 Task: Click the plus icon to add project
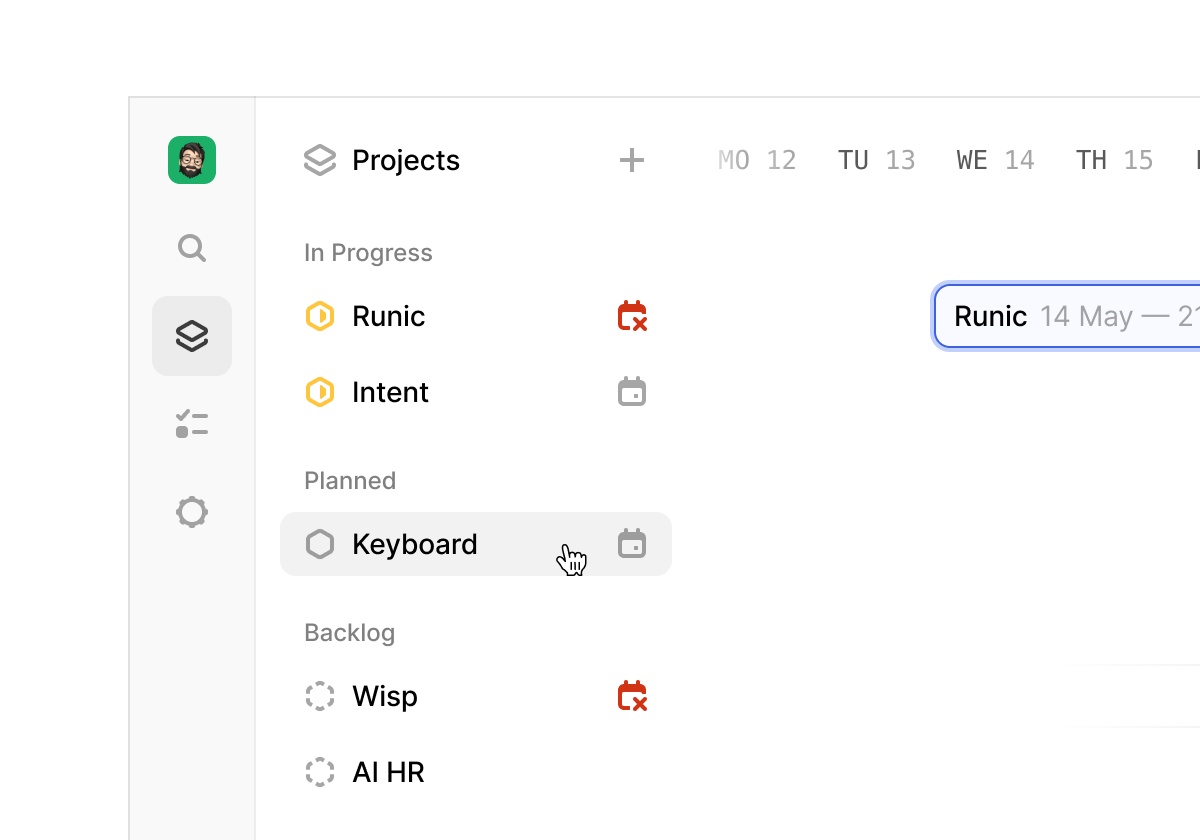point(632,160)
